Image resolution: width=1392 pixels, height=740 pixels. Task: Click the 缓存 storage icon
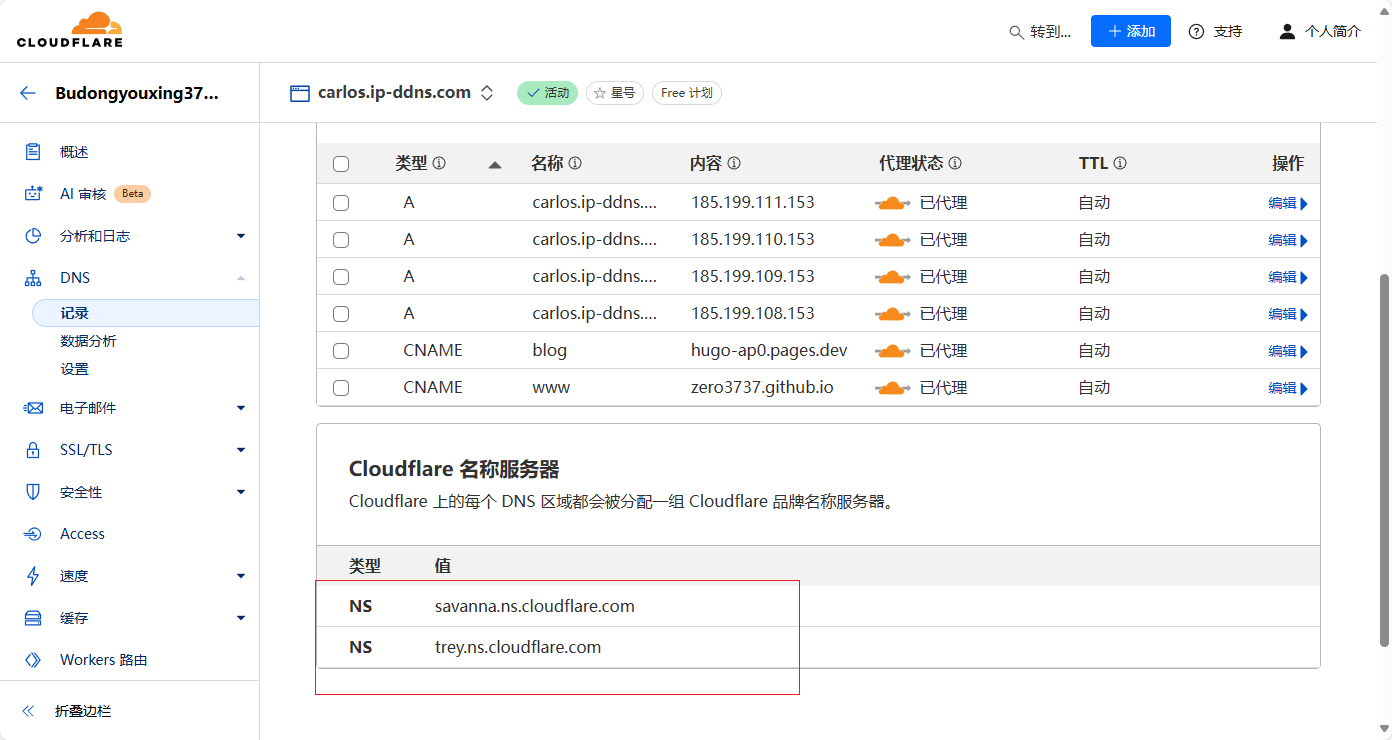[x=33, y=618]
